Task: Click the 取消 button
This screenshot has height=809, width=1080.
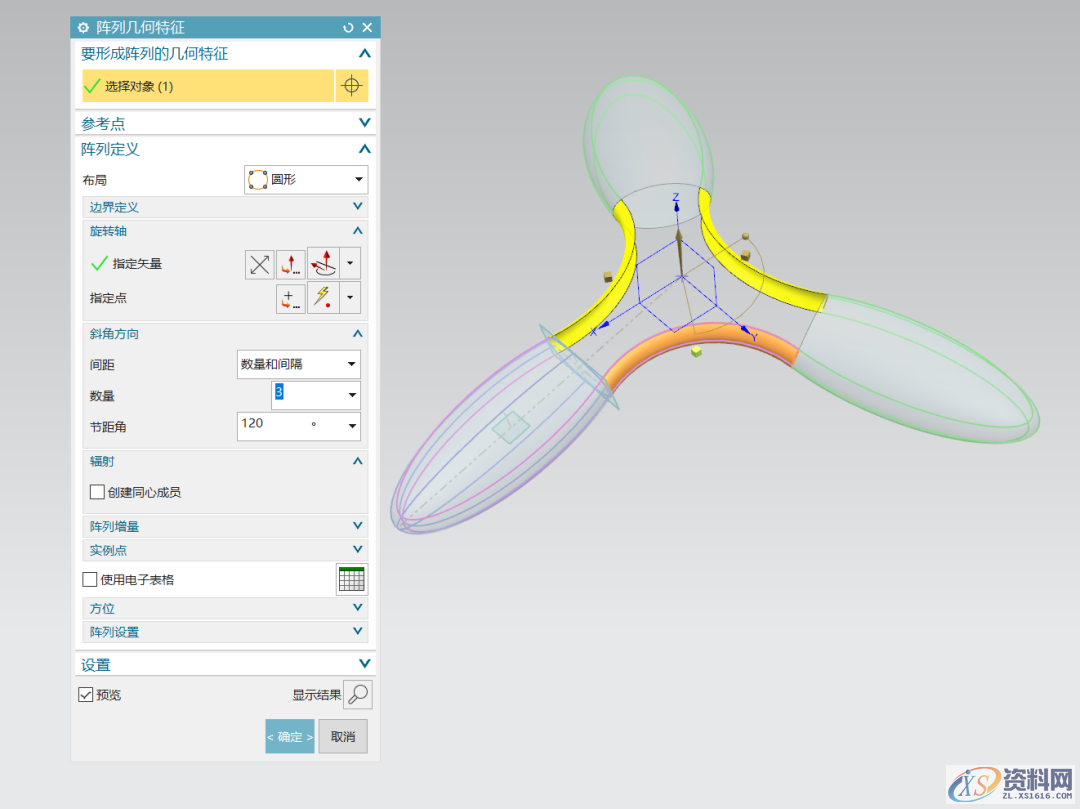Action: [x=343, y=736]
